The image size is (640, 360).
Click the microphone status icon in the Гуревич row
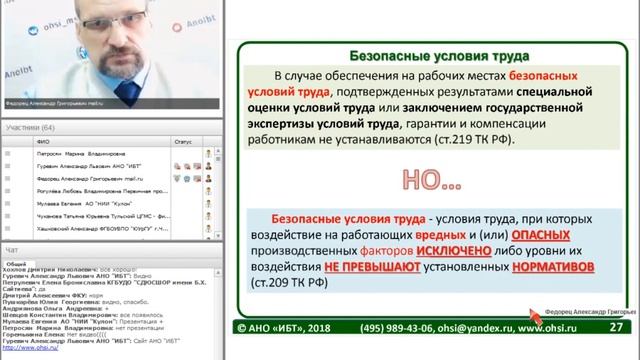(x=177, y=166)
